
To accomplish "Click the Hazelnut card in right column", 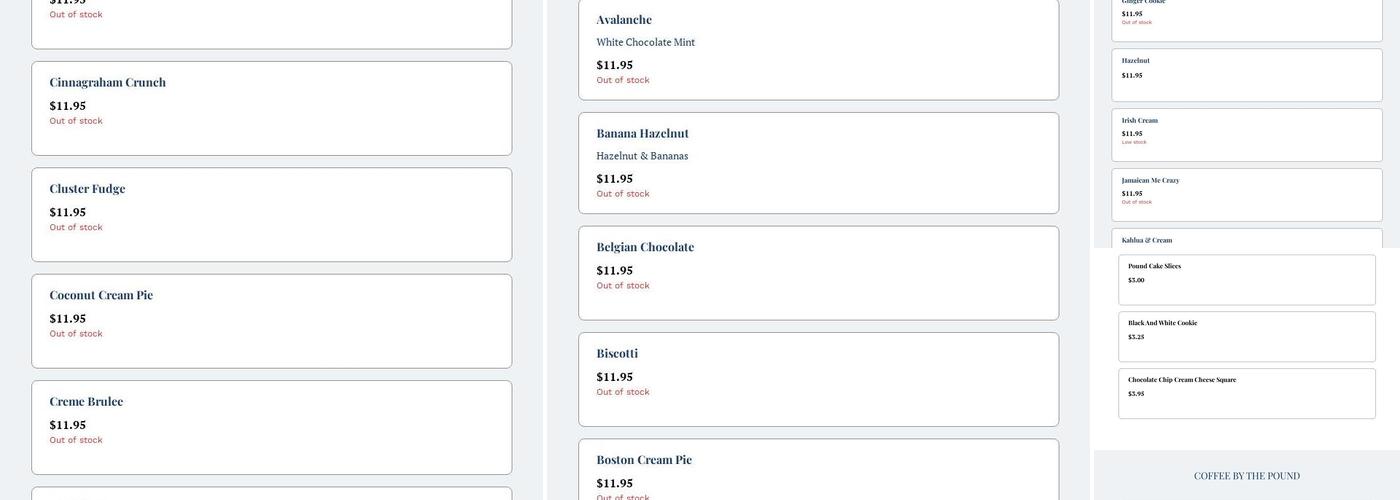I will (x=1246, y=75).
